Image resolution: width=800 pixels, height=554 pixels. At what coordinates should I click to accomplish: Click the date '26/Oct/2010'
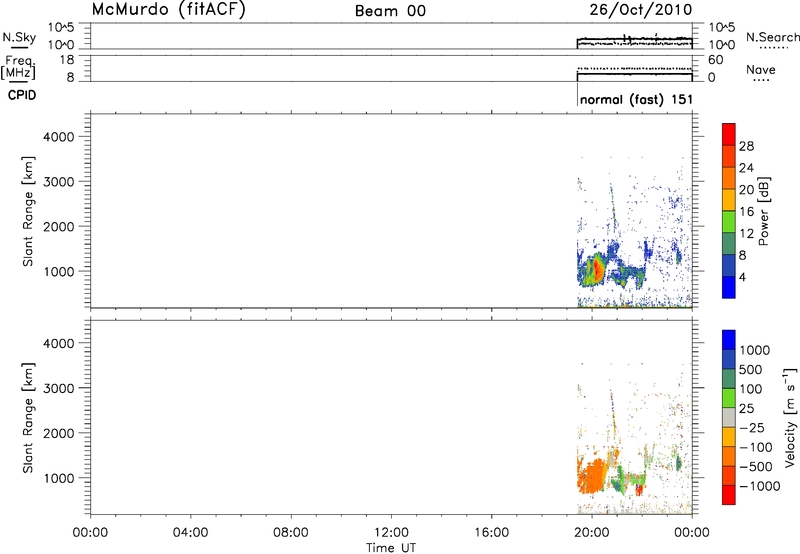click(x=641, y=9)
